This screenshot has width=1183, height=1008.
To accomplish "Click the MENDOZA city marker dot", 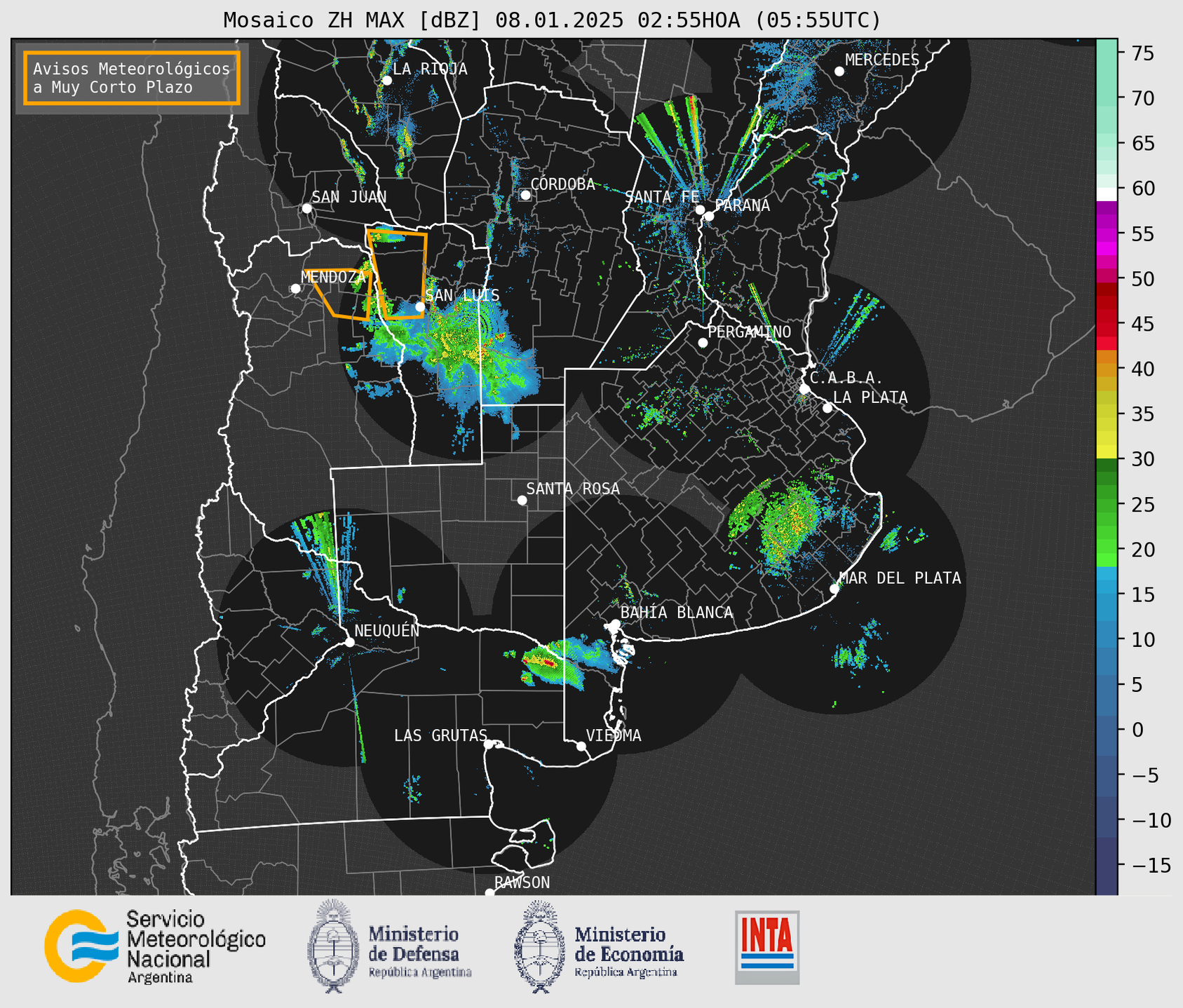I will 295,289.
